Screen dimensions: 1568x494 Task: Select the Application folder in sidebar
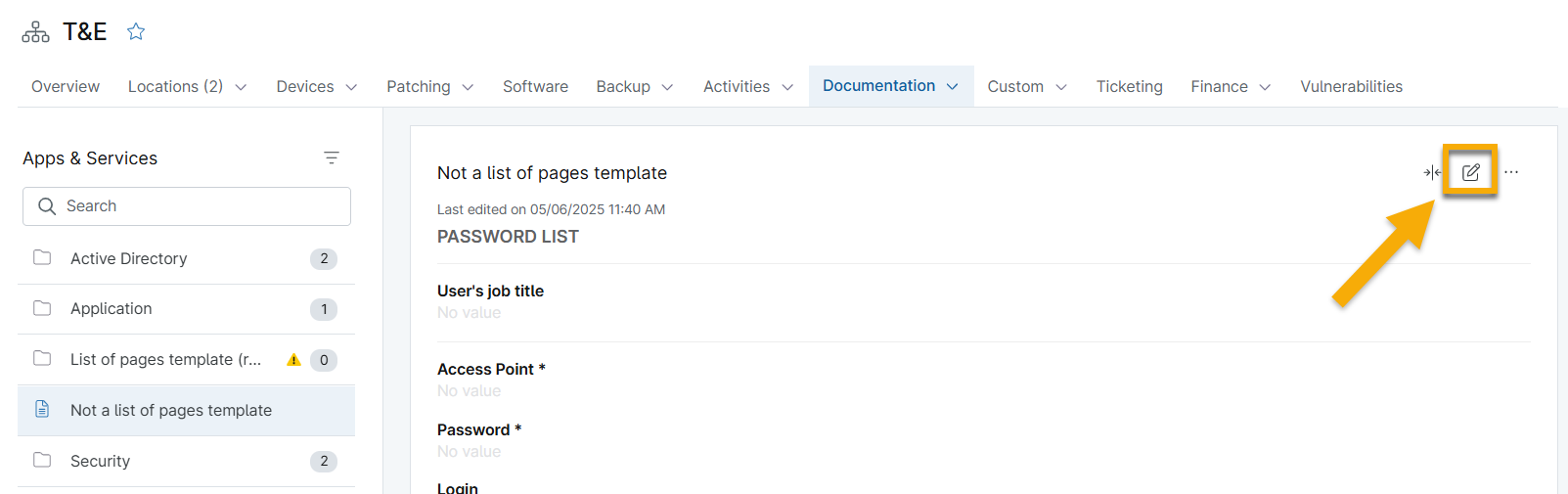[x=111, y=309]
